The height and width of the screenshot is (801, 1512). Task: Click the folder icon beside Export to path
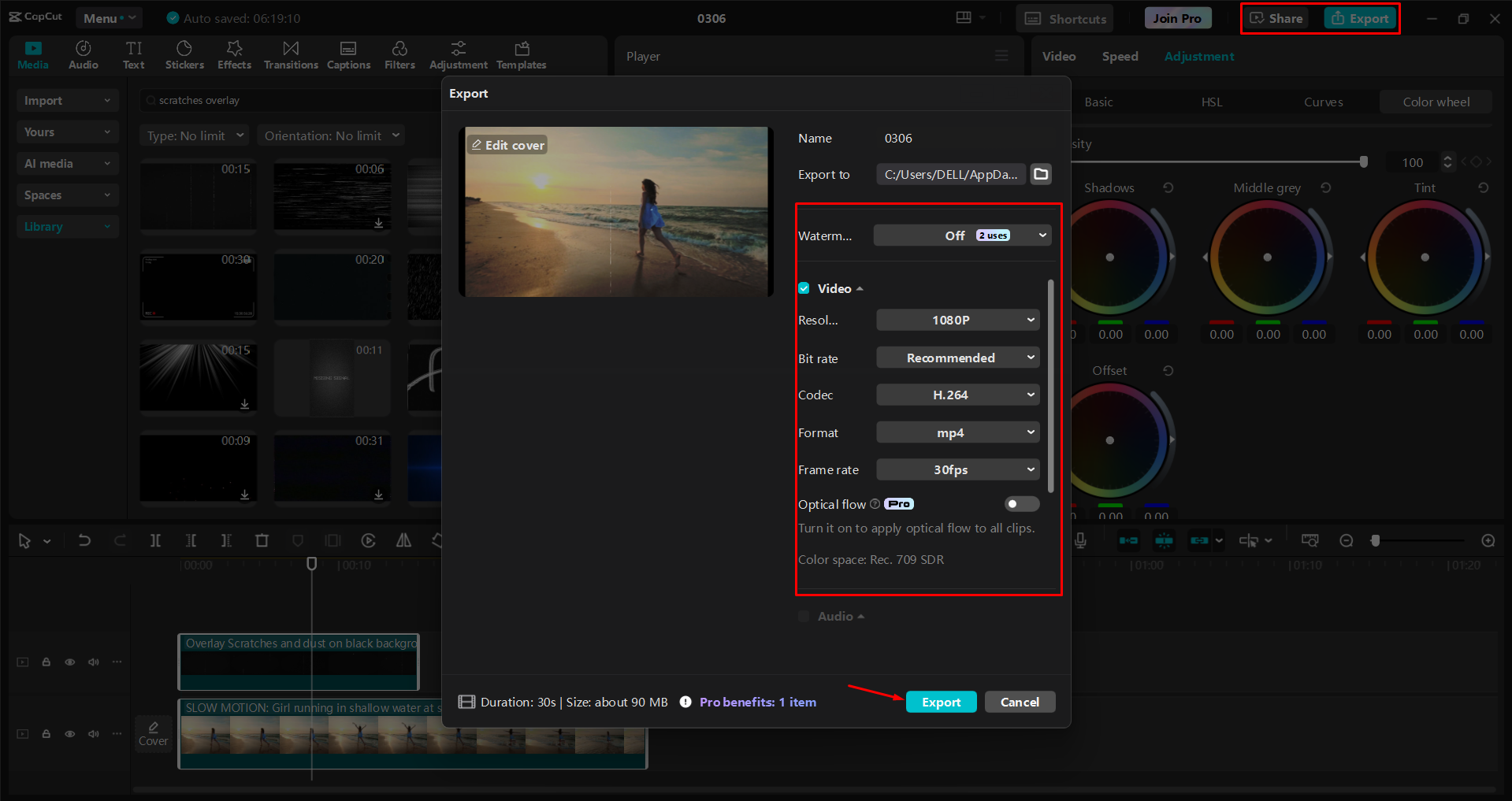pyautogui.click(x=1041, y=174)
